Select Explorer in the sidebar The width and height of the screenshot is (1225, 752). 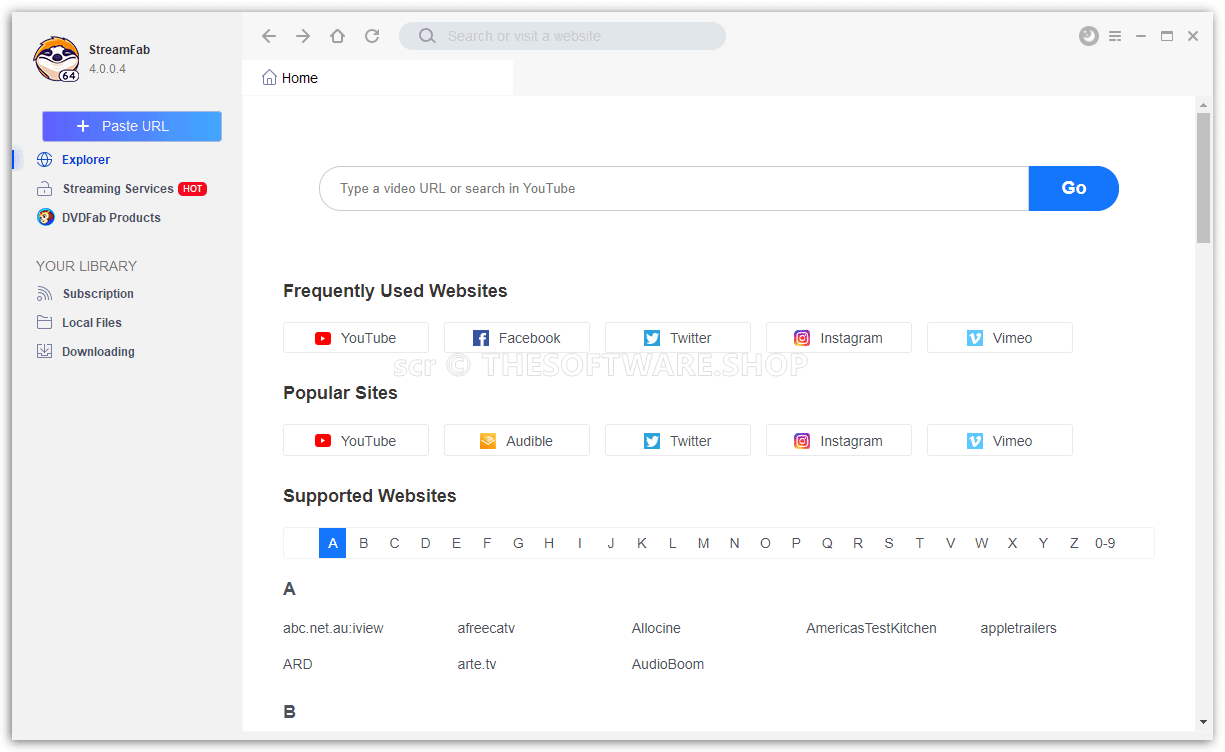[86, 160]
